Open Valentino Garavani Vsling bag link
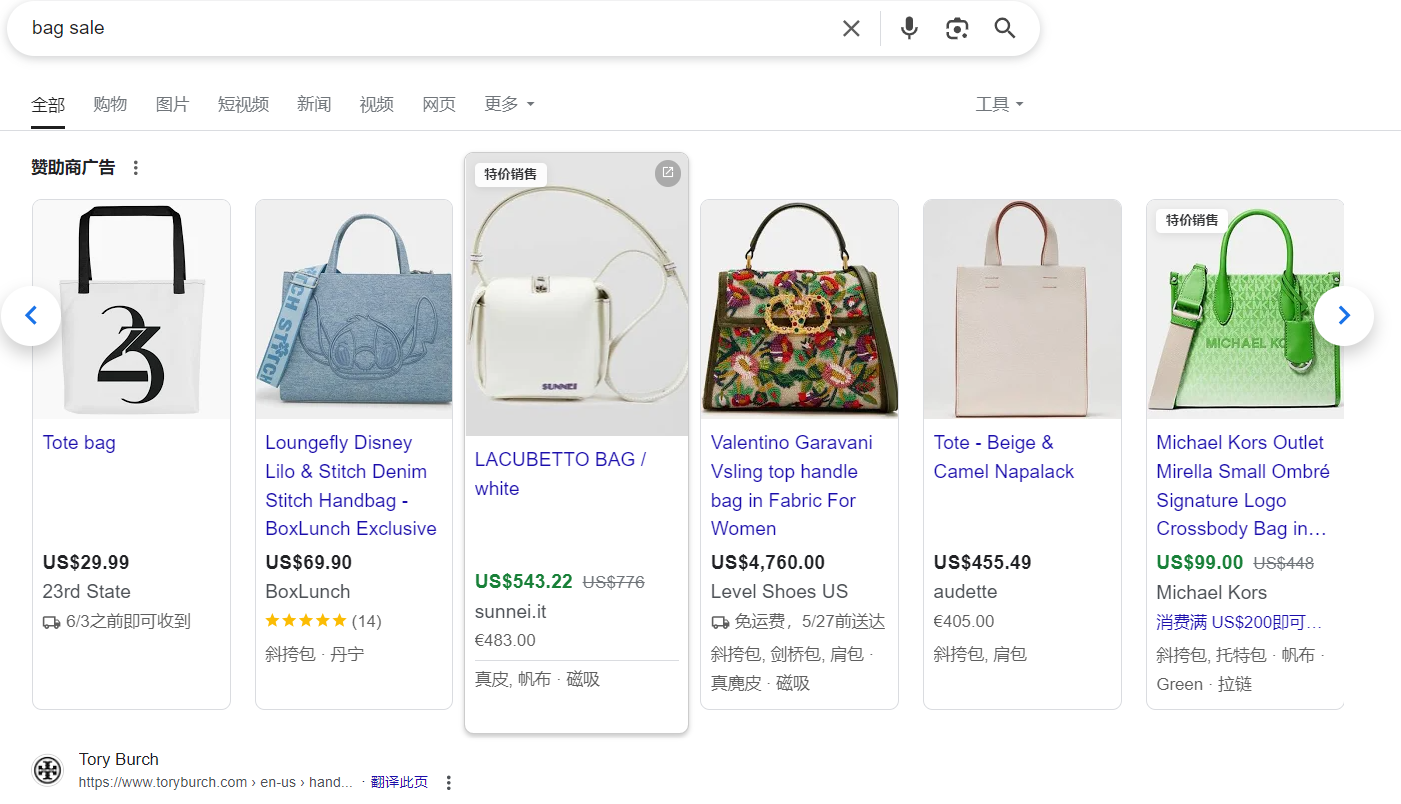Viewport: 1401px width, 804px height. coord(791,486)
